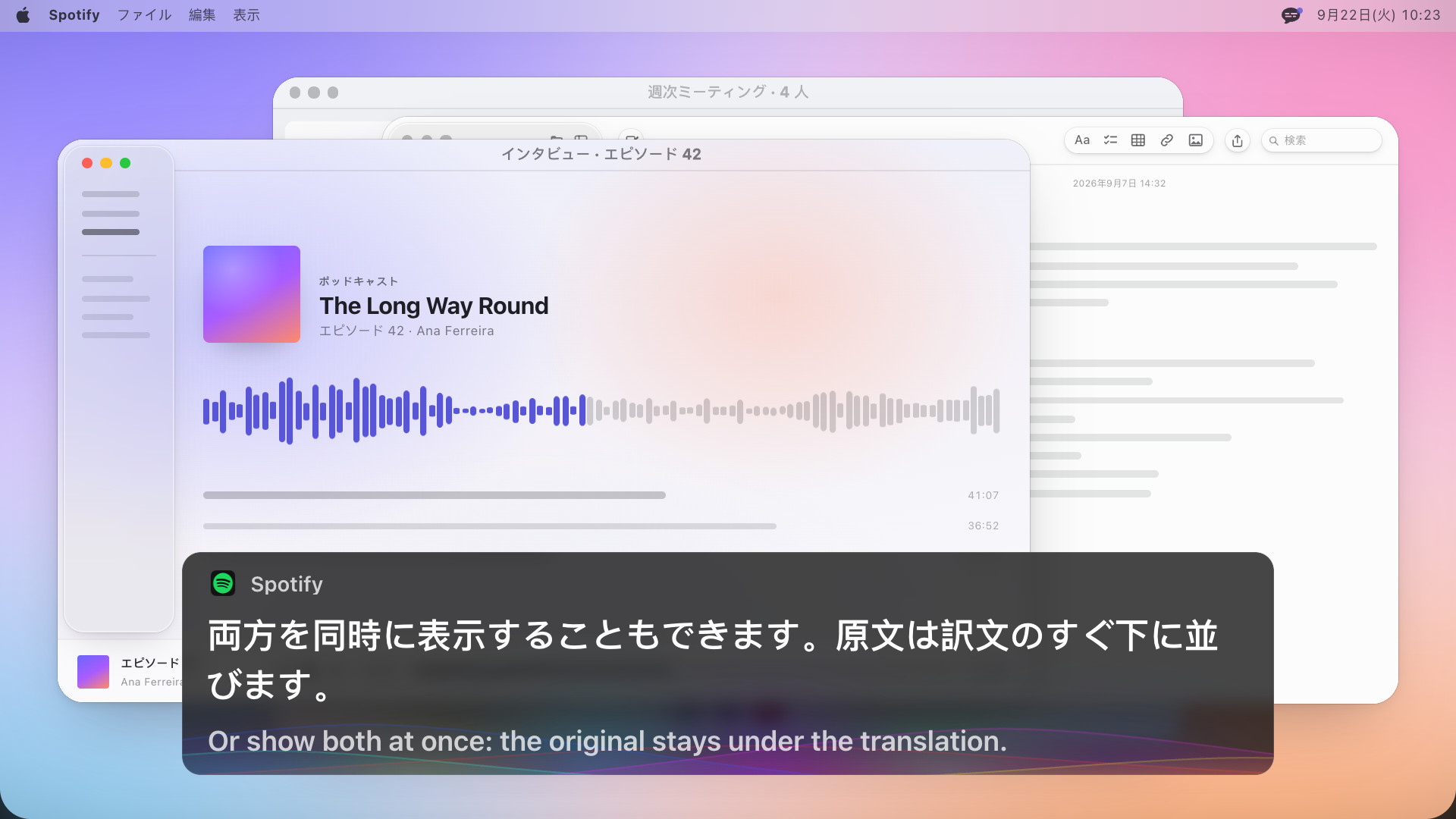Click the green full-screen button of podcast window
This screenshot has width=1456, height=819.
[x=125, y=163]
